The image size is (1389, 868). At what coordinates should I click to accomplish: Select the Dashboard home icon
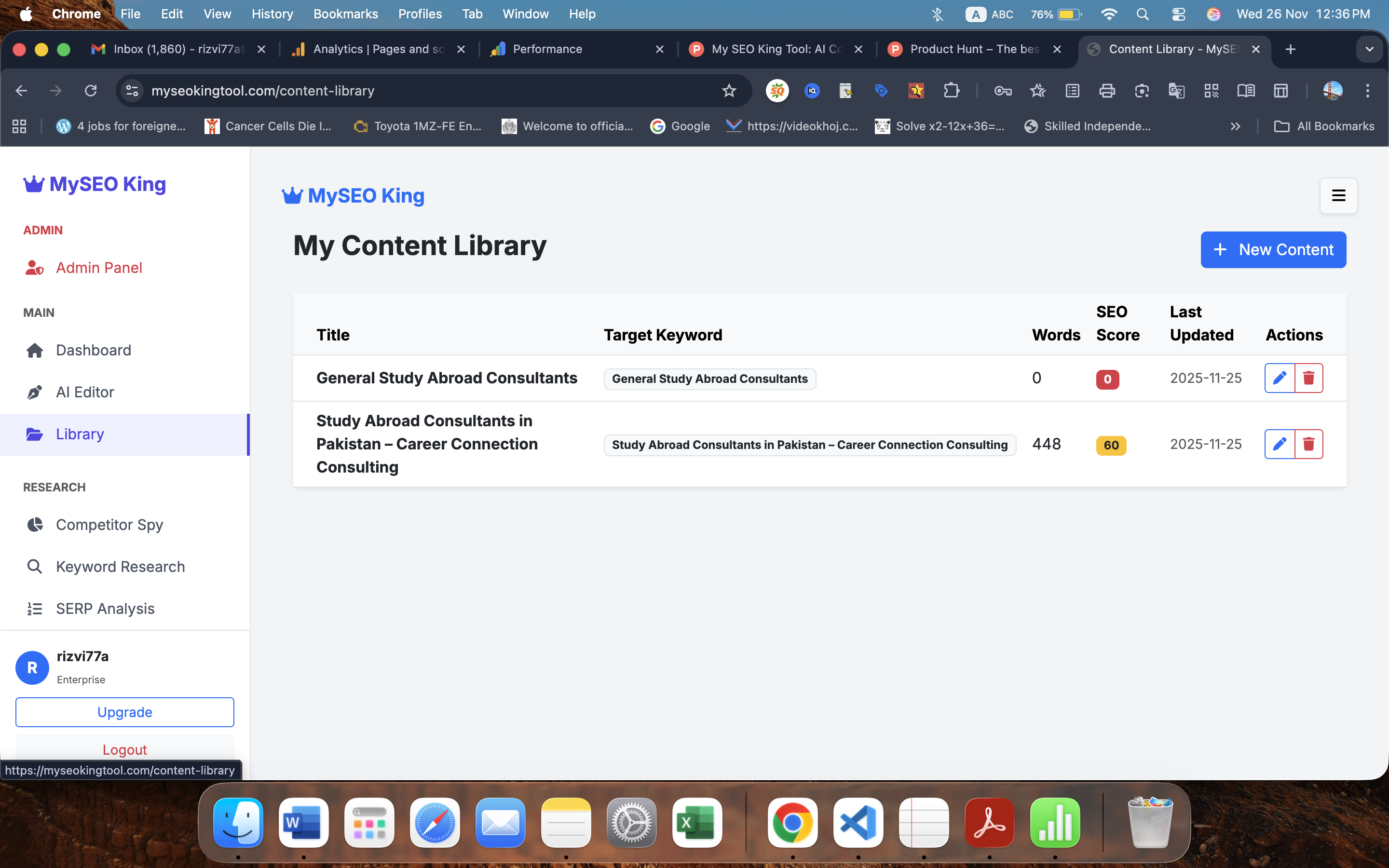click(x=35, y=350)
